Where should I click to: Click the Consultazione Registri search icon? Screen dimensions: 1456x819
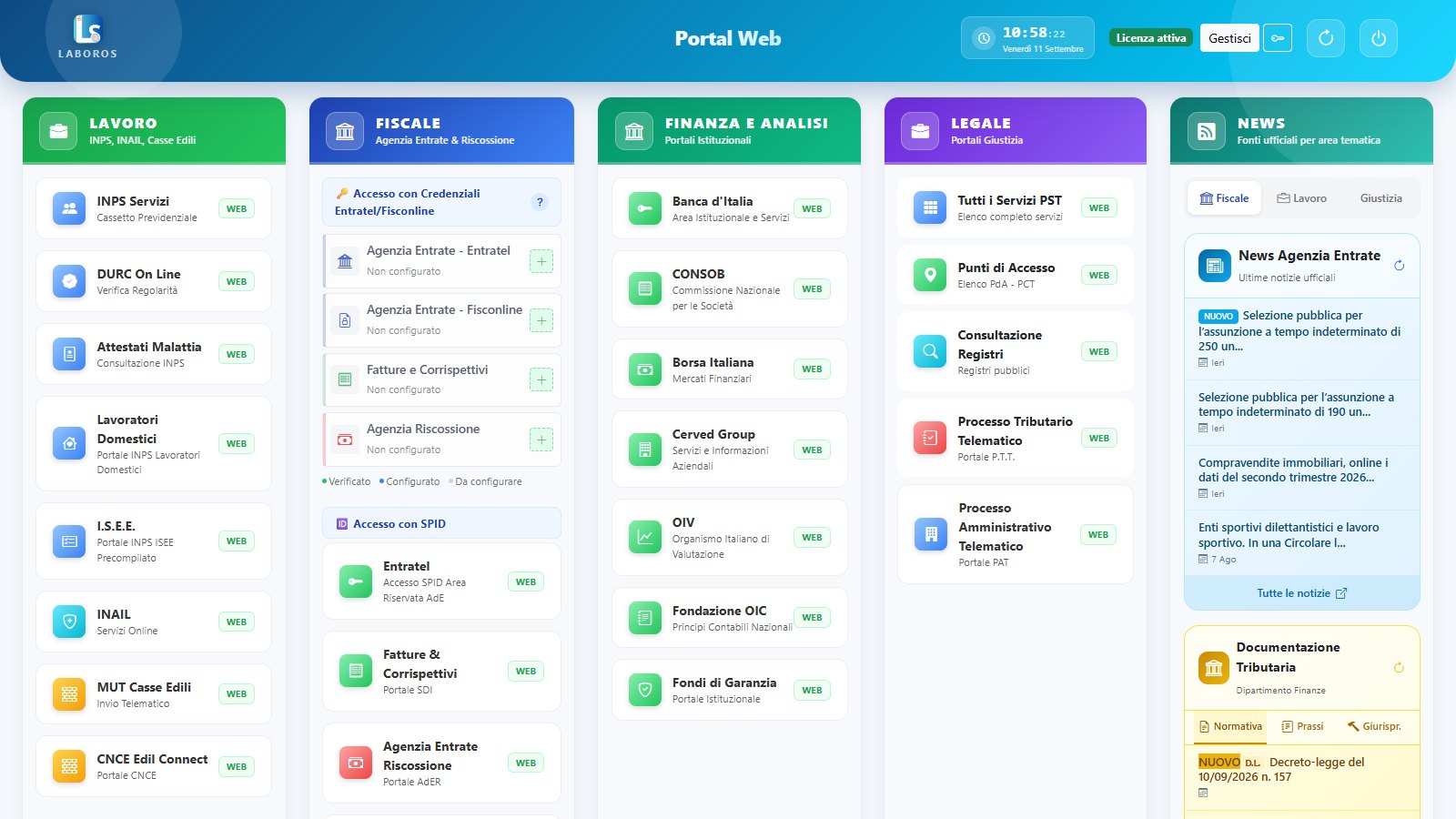[x=930, y=351]
